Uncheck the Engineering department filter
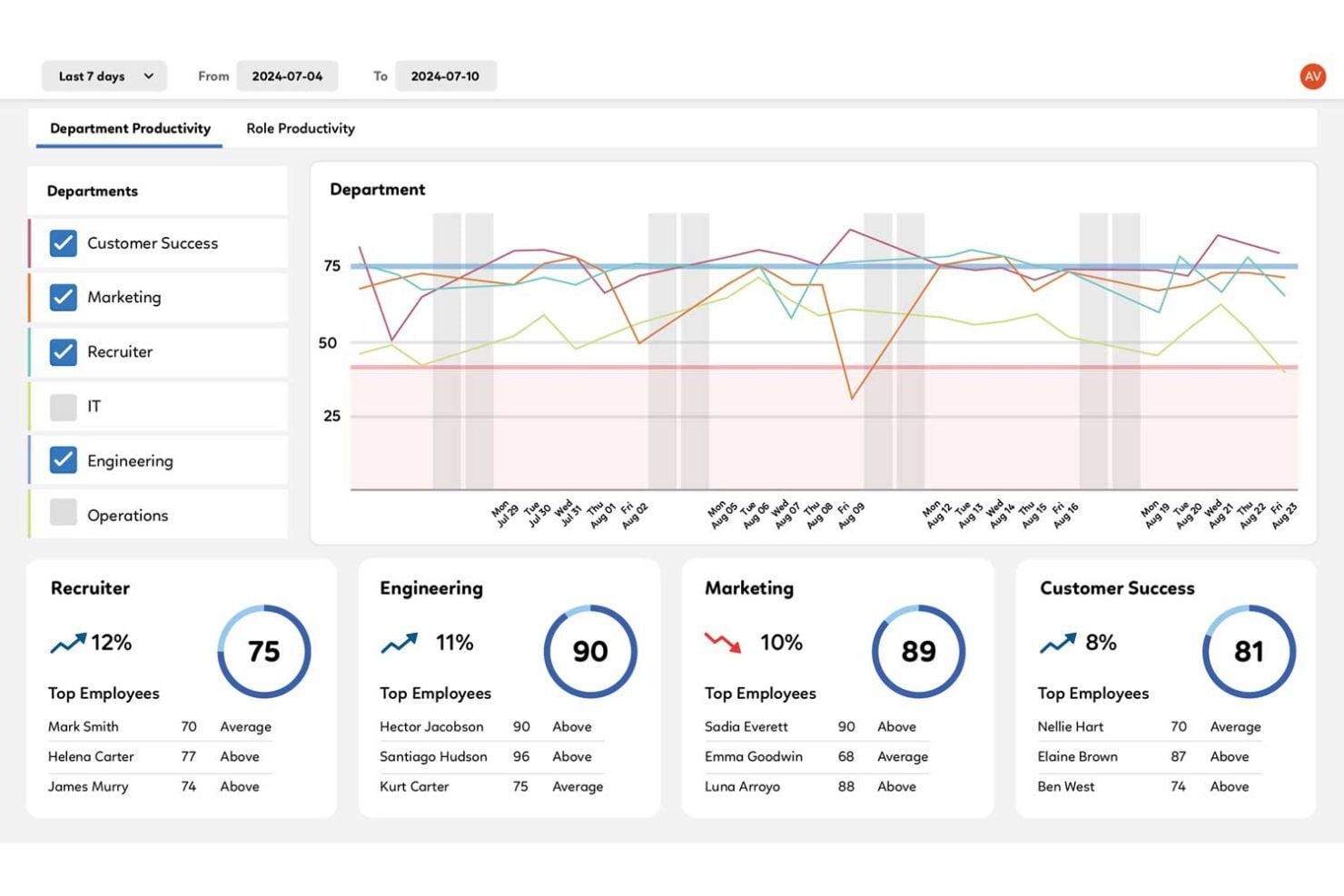This screenshot has width=1344, height=896. coord(63,460)
